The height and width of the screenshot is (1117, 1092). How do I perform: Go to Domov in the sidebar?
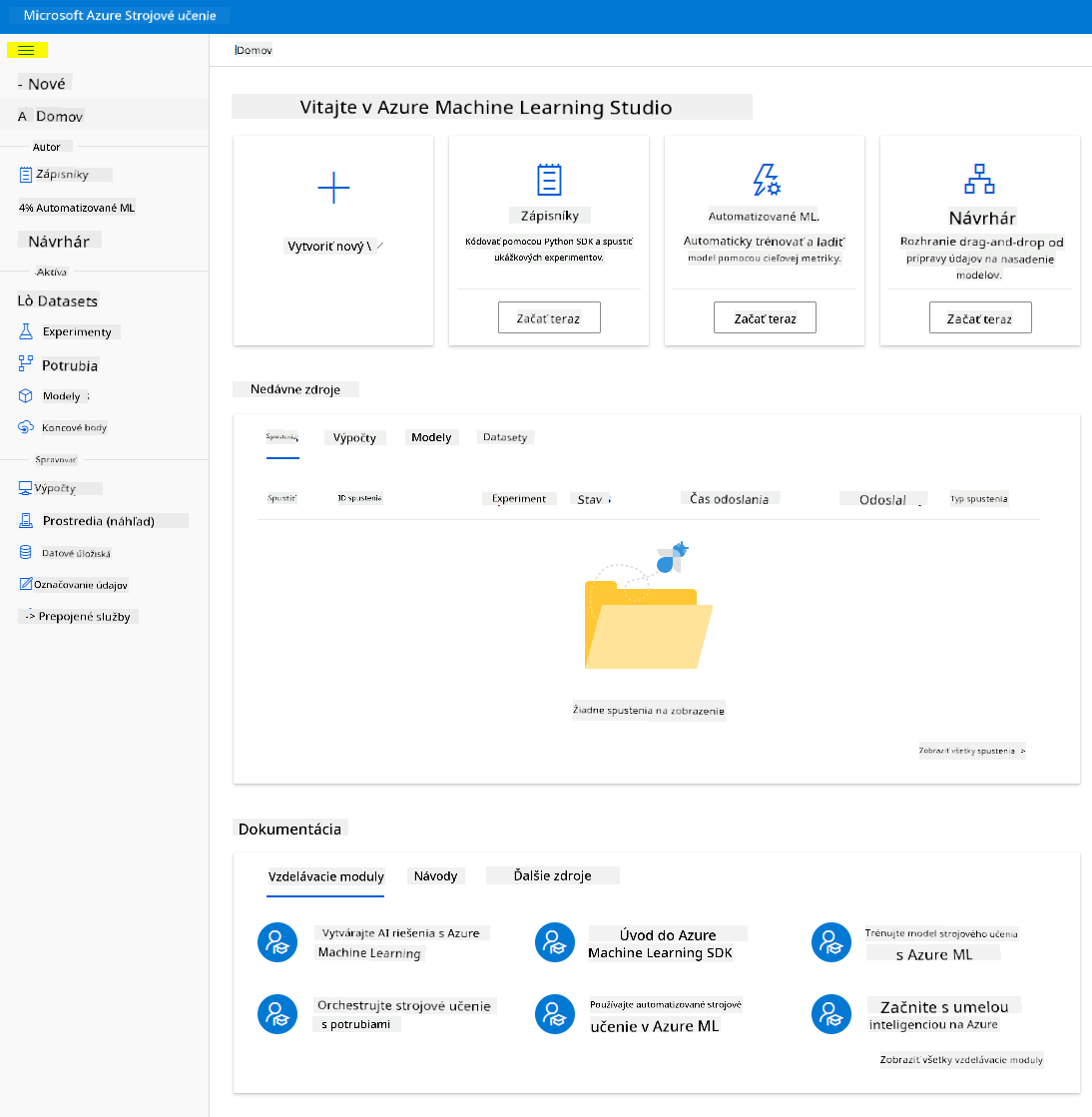click(x=51, y=116)
